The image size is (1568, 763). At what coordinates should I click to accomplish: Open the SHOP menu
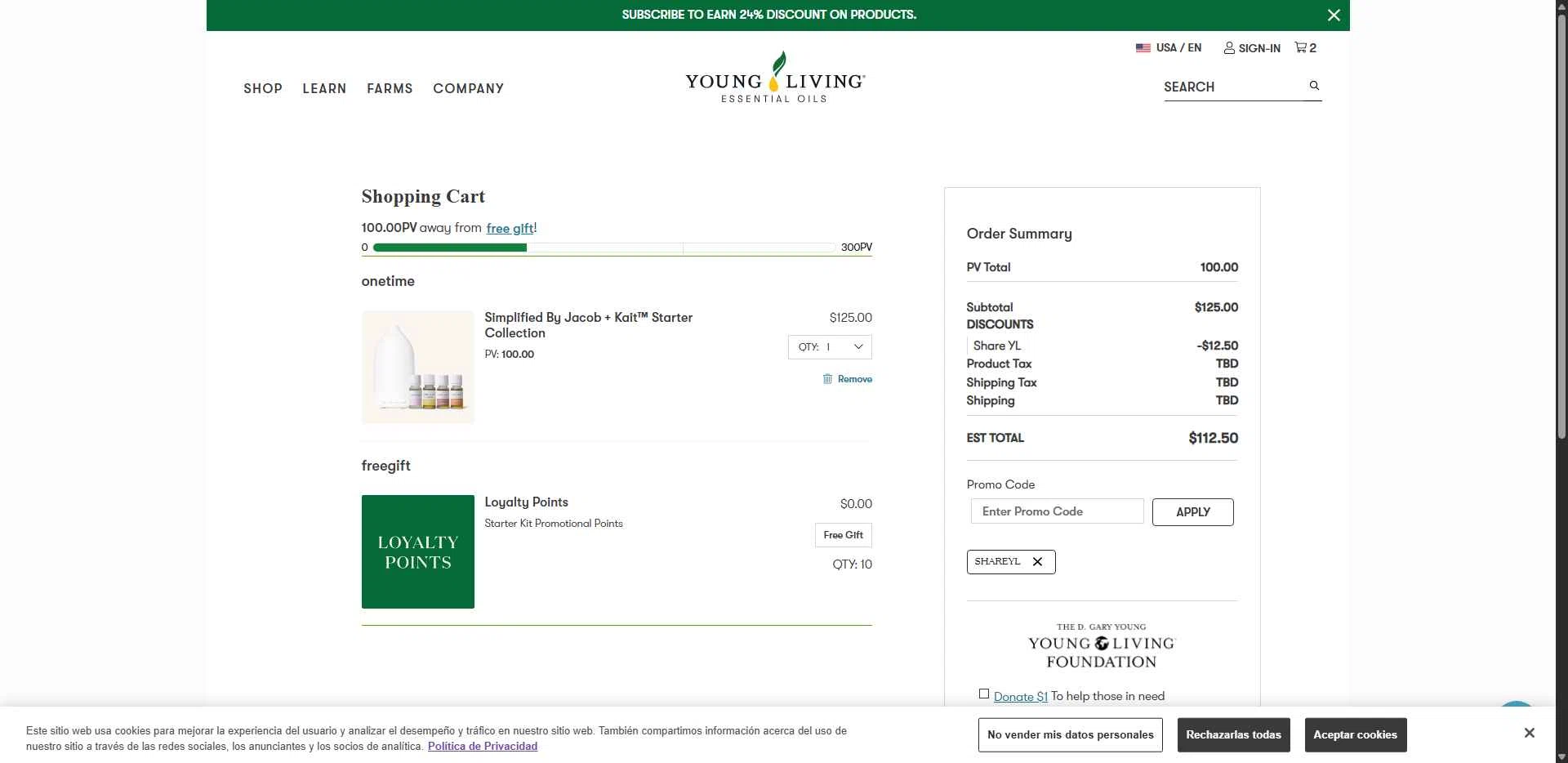[263, 88]
